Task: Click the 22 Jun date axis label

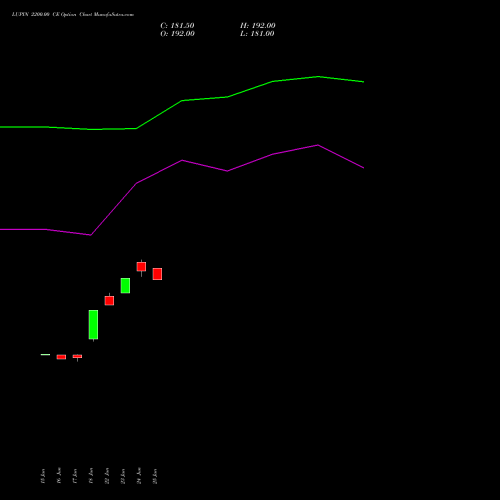Action: coord(107,476)
